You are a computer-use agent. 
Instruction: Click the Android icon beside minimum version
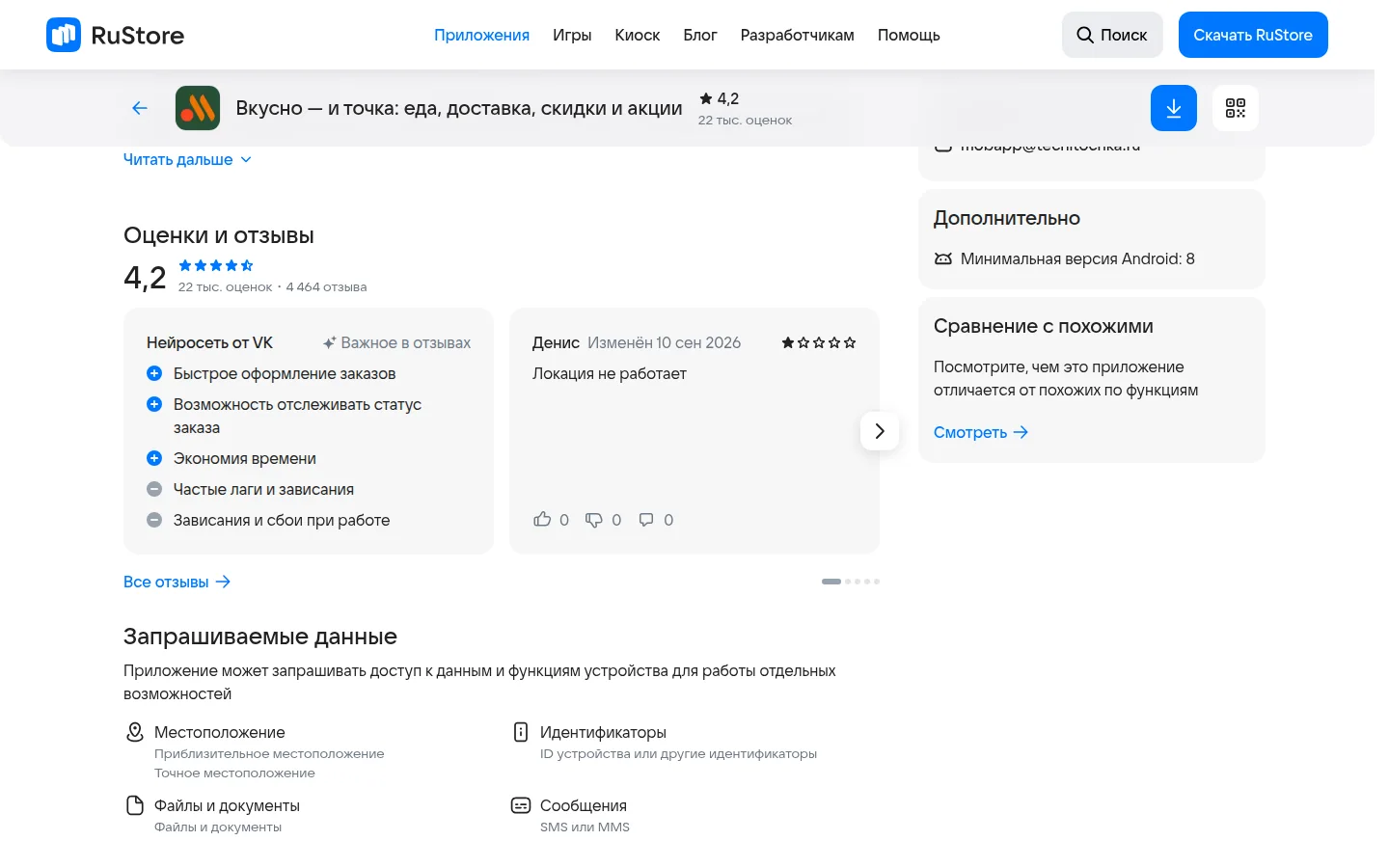pyautogui.click(x=943, y=258)
